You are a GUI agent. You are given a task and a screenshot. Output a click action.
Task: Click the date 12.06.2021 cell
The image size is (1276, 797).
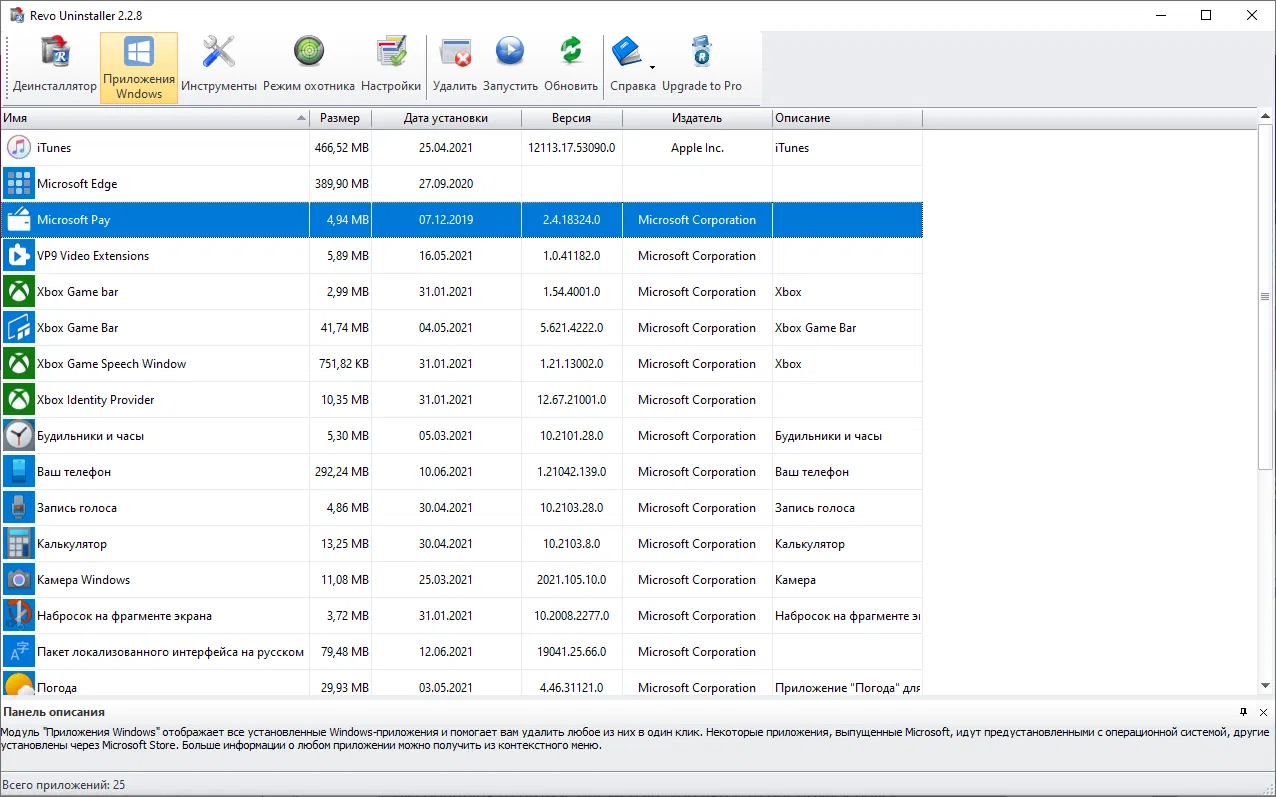[x=446, y=652]
